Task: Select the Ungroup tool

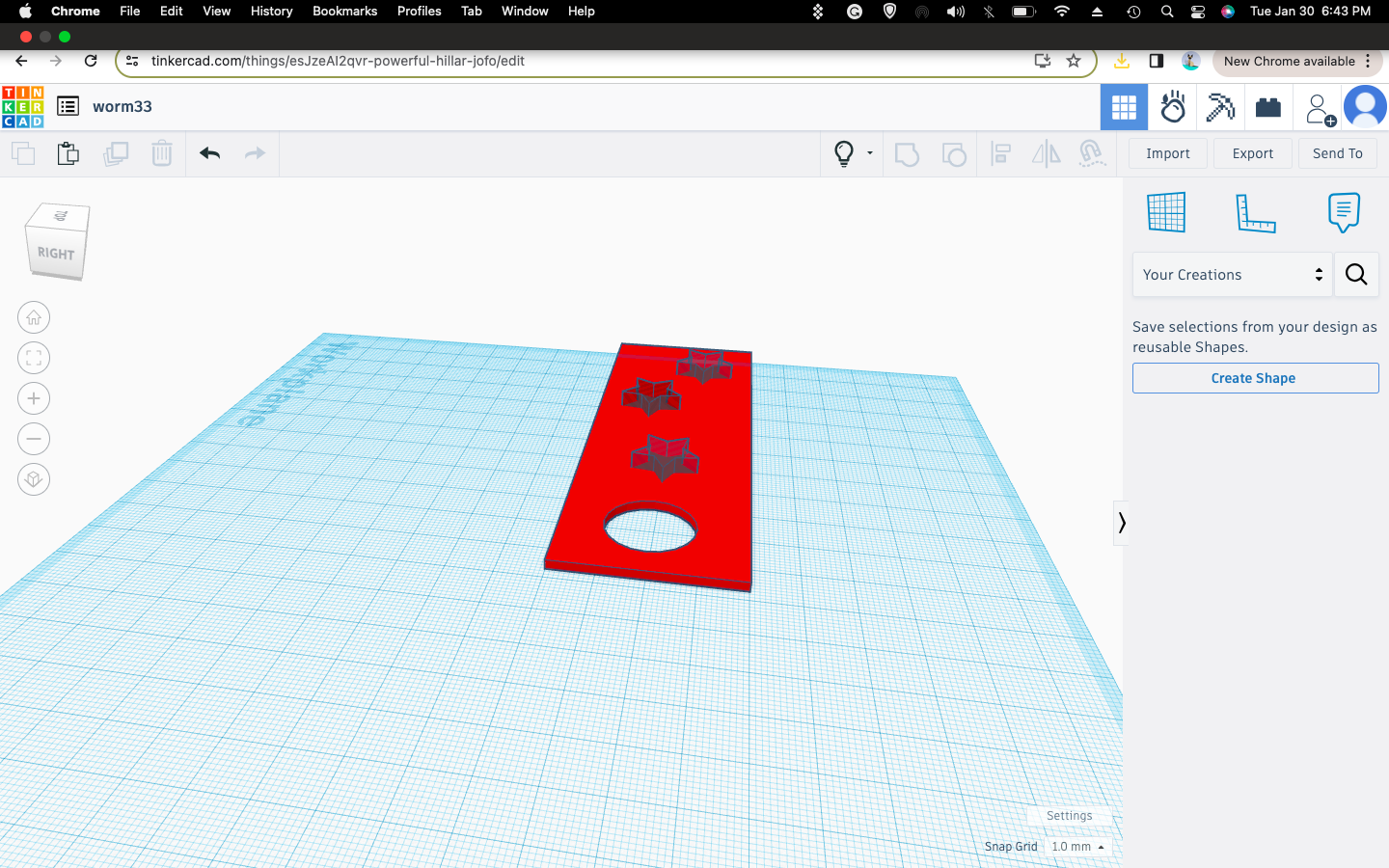Action: [954, 153]
